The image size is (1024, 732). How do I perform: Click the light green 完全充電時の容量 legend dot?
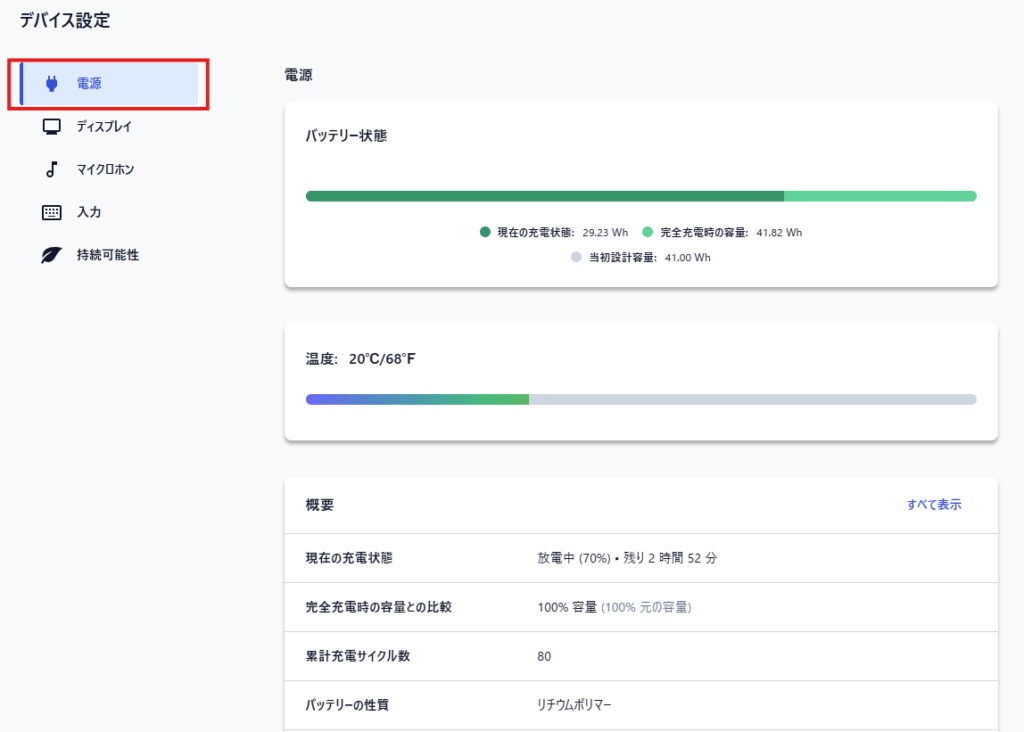647,232
